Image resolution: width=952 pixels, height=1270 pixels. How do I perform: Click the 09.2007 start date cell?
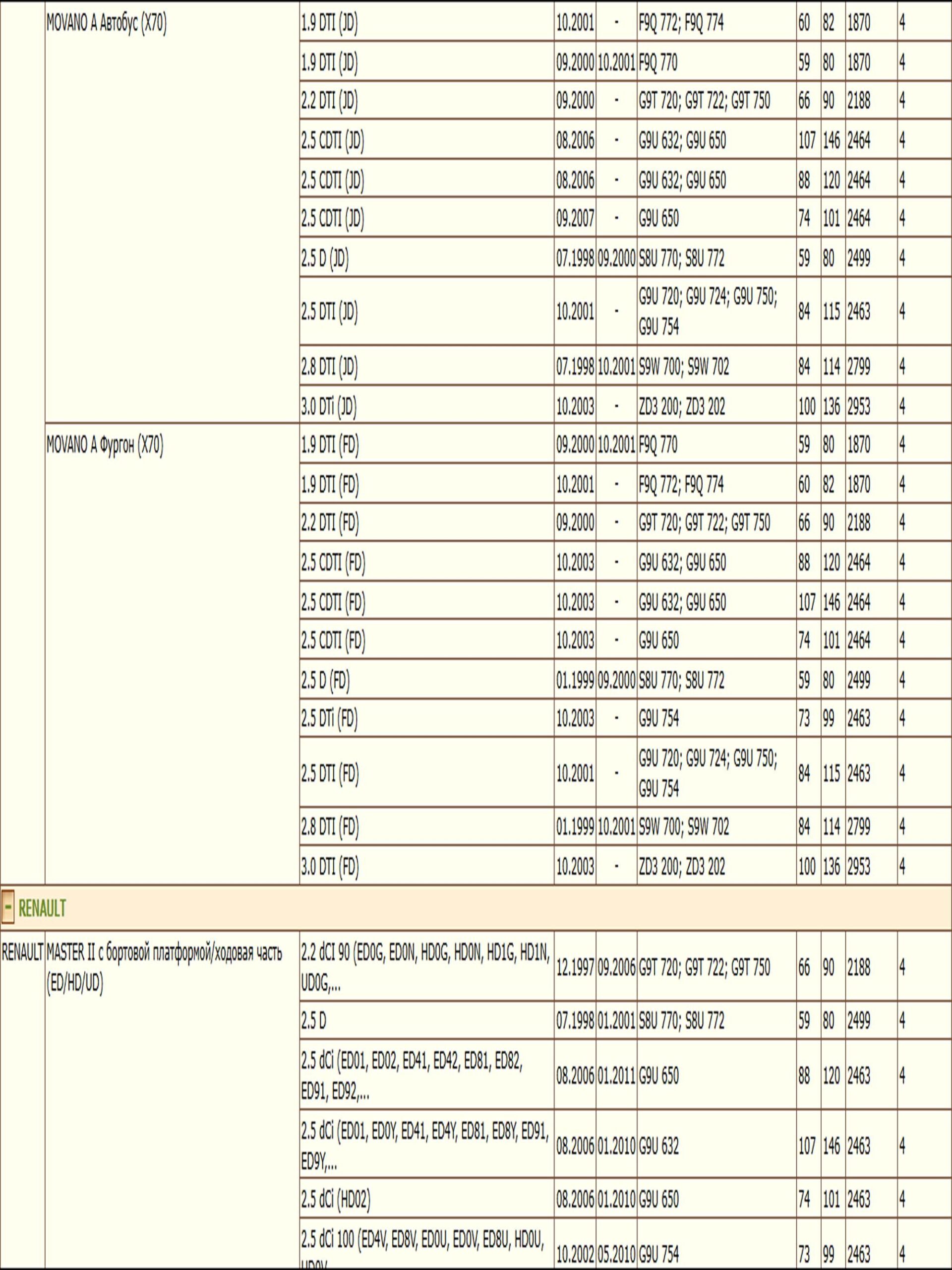pos(575,219)
